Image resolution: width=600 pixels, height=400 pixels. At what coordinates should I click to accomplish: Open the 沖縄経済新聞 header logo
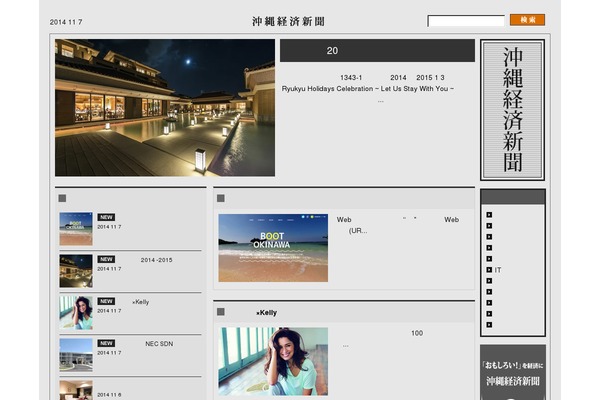[x=288, y=21]
